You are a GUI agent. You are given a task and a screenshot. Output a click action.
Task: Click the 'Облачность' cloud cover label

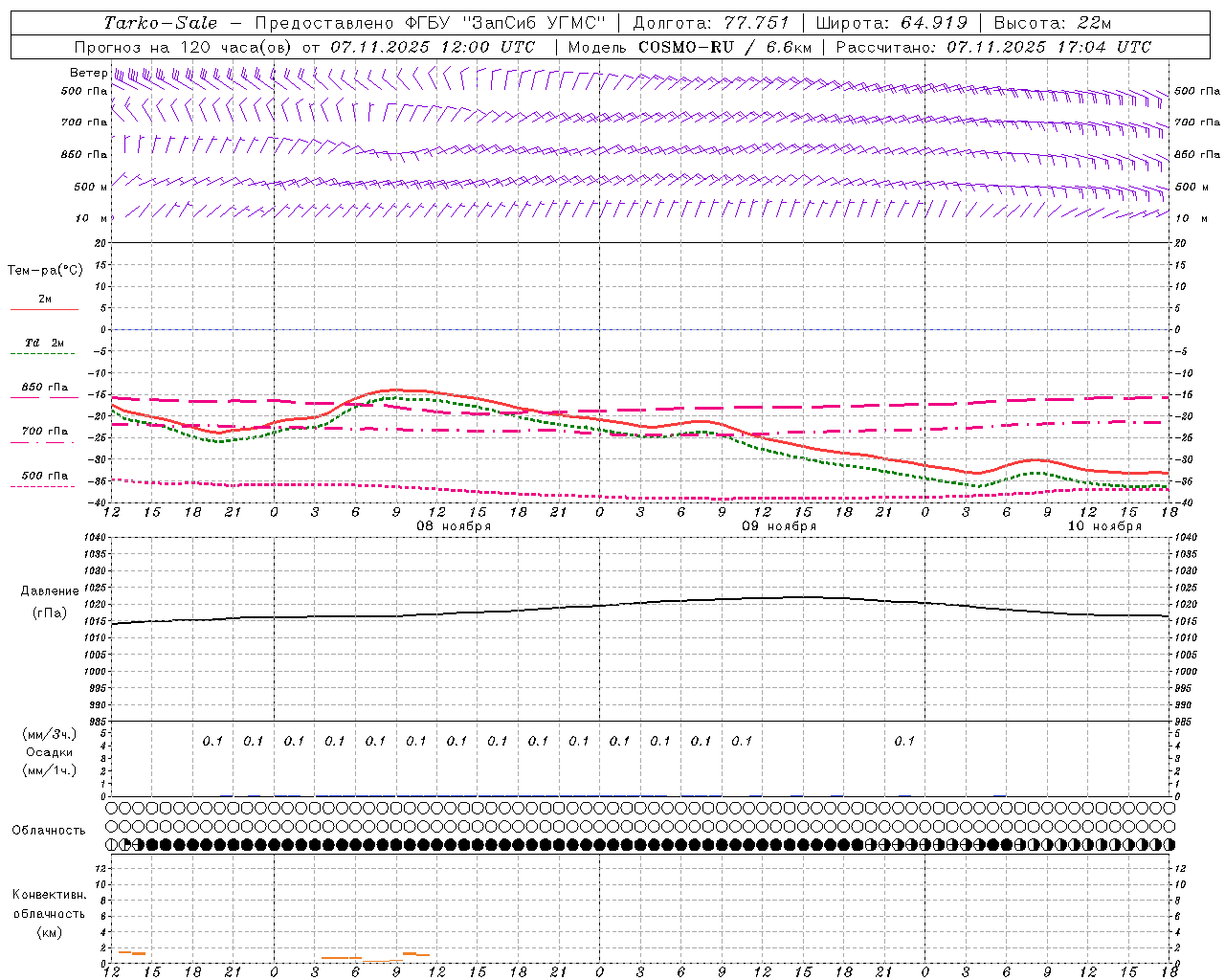(x=49, y=831)
